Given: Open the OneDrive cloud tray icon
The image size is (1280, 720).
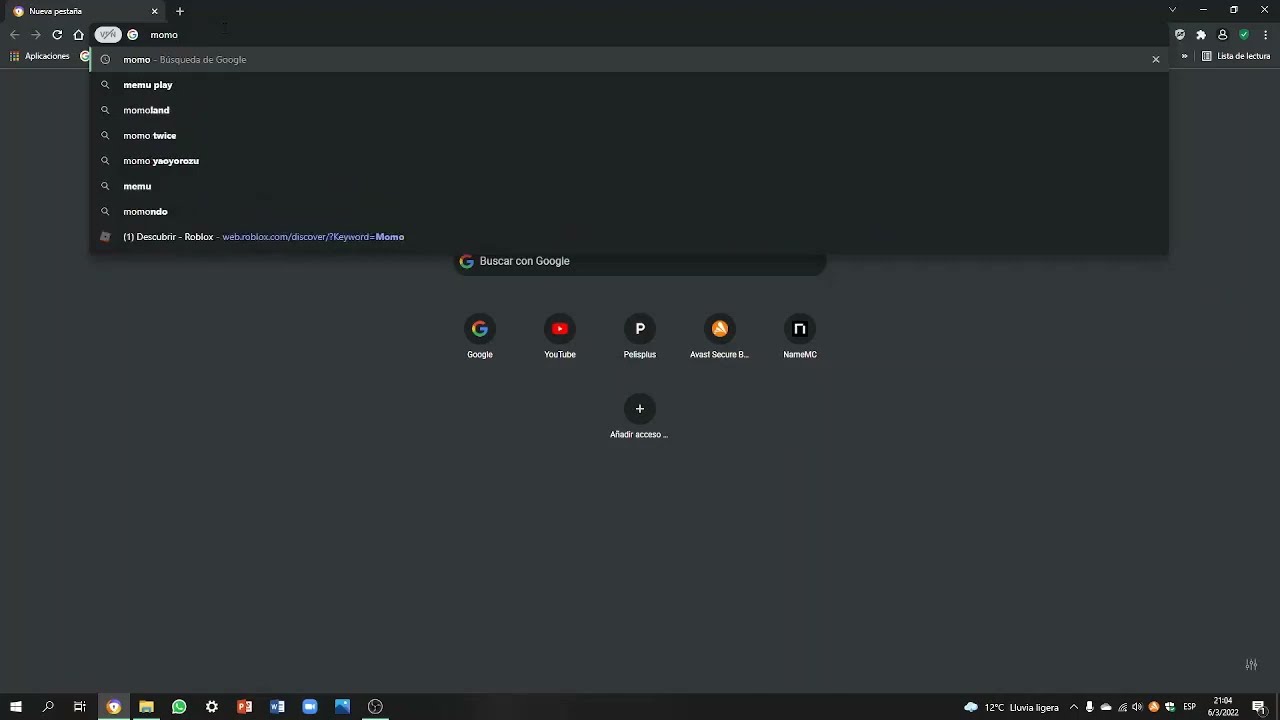Looking at the screenshot, I should [1106, 707].
